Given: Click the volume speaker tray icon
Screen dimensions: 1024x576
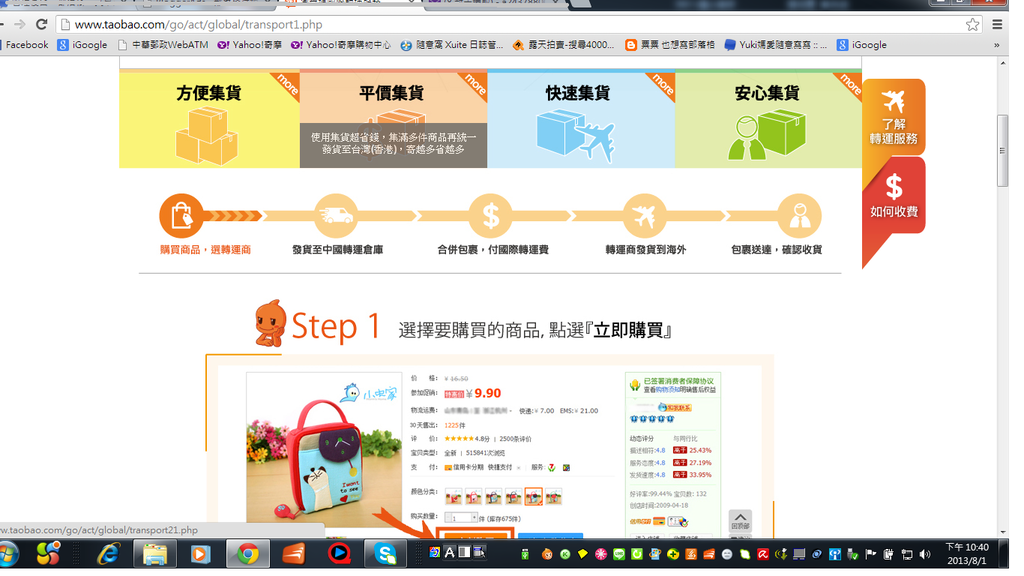Looking at the screenshot, I should pos(924,554).
